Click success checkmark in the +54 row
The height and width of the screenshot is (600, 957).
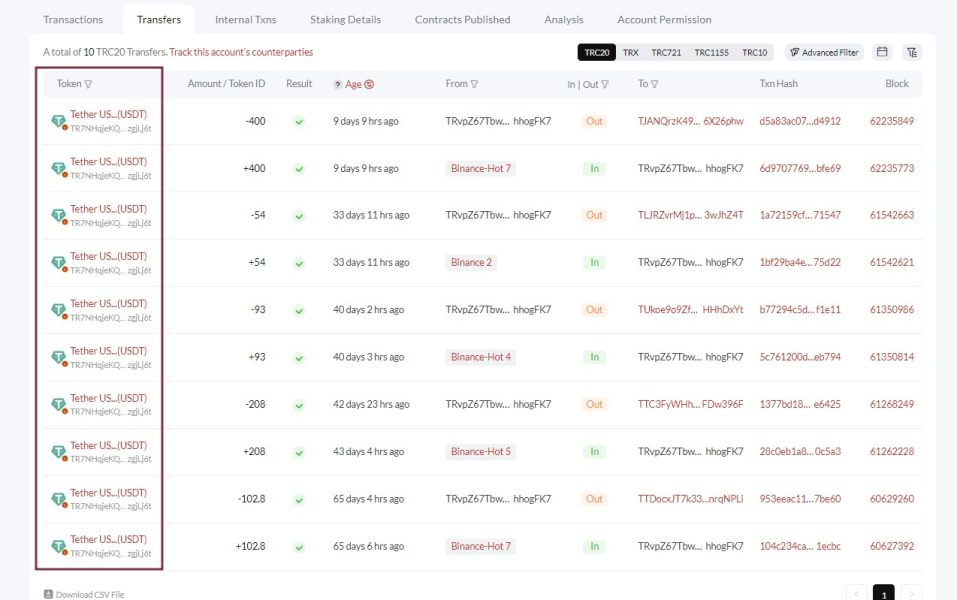point(299,264)
